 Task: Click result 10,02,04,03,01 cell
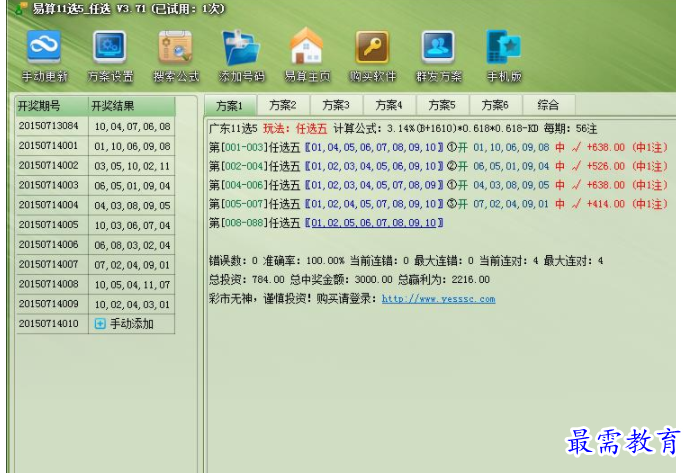[x=132, y=305]
